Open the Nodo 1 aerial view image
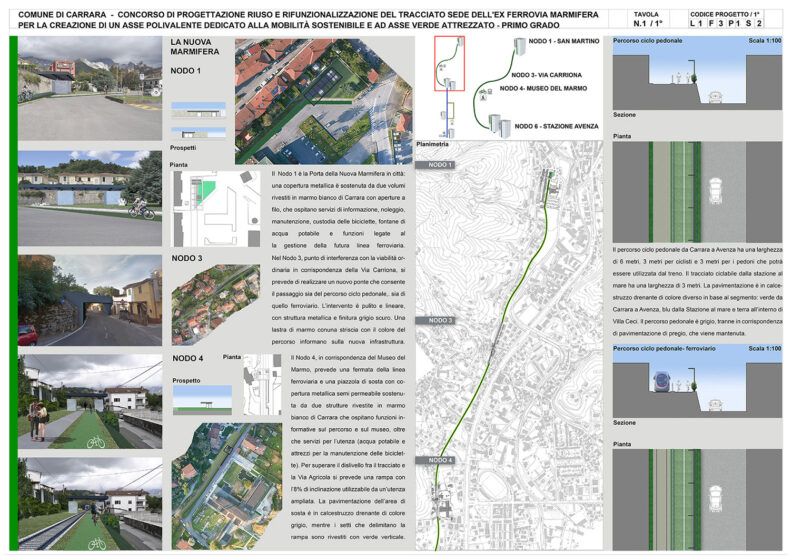The width and height of the screenshot is (792, 560). click(323, 102)
